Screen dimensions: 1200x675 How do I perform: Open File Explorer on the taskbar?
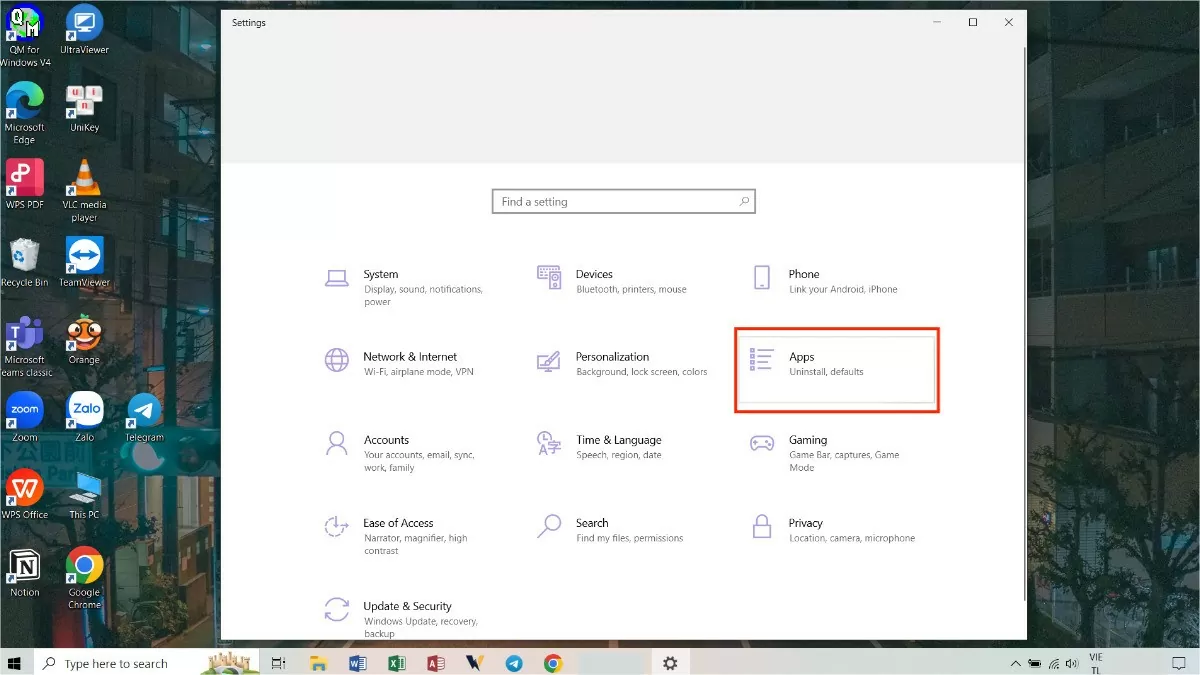[318, 662]
